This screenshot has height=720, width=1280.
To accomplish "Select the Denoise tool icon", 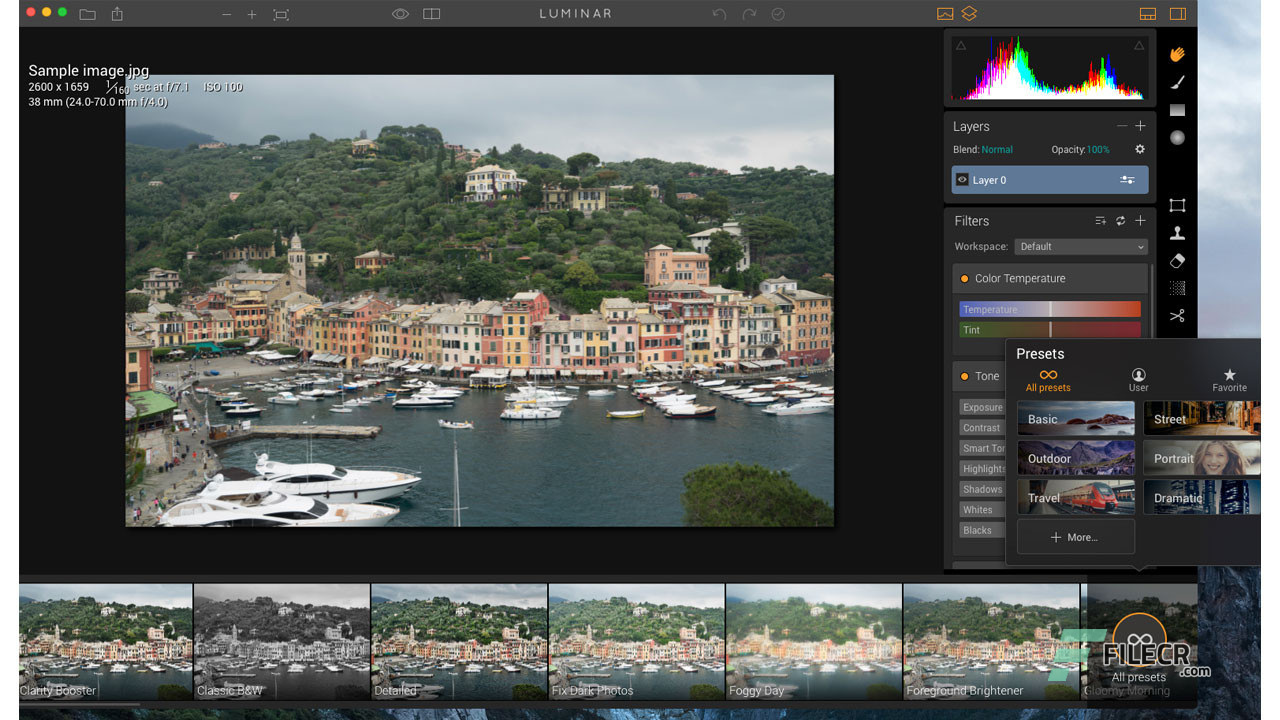I will pos(1177,288).
